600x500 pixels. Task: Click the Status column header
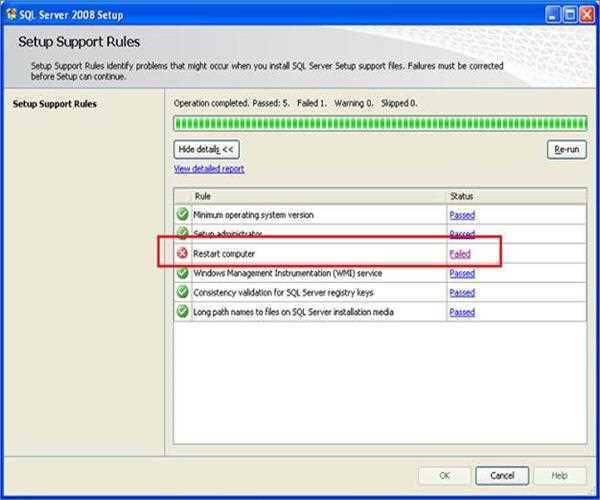pyautogui.click(x=462, y=196)
